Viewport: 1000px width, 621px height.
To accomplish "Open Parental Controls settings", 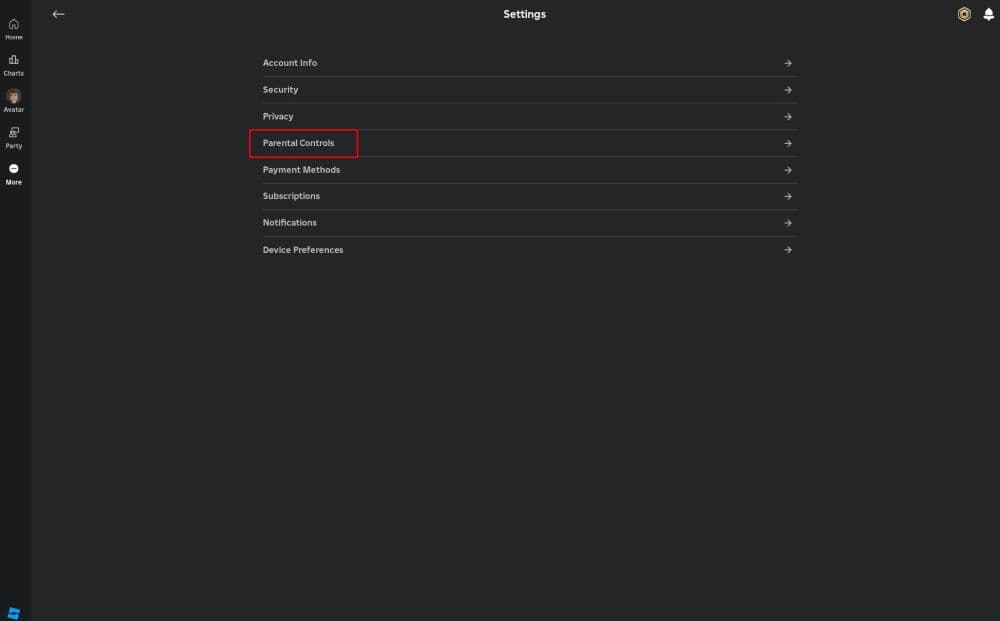I will [299, 143].
